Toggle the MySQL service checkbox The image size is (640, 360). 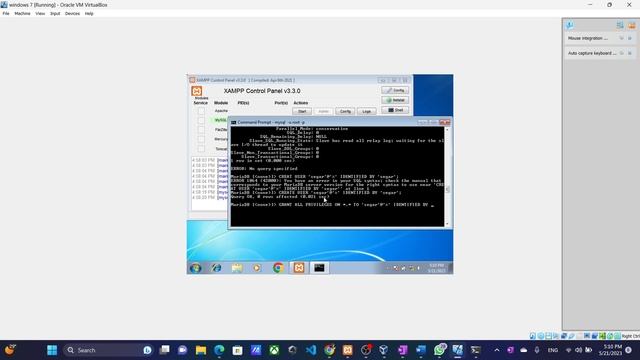point(201,120)
